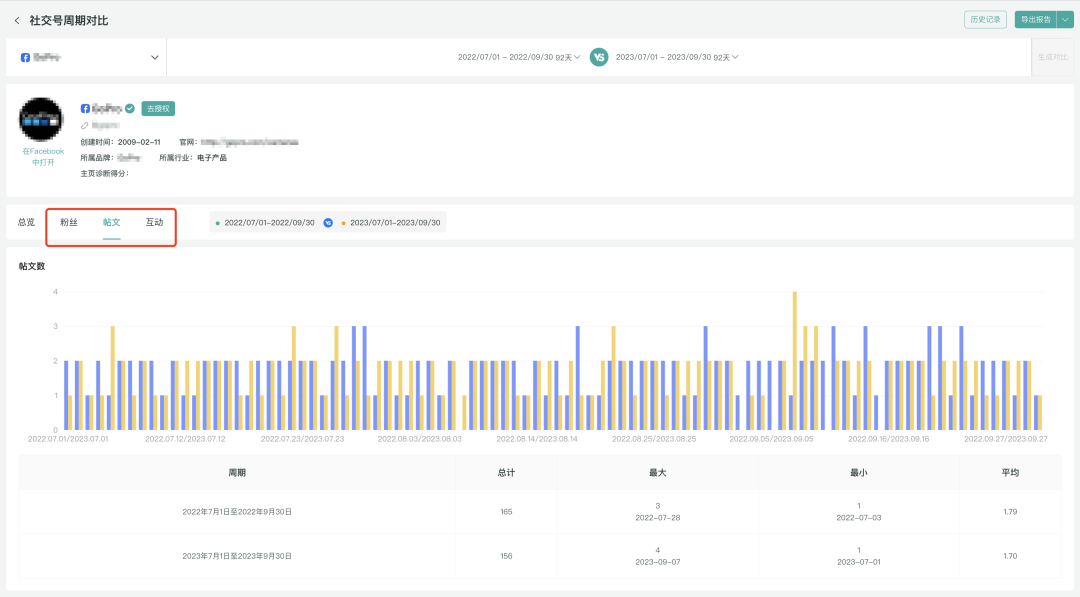1080x597 pixels.
Task: Click the tallest yellow bar reaching 4
Action: (795, 361)
